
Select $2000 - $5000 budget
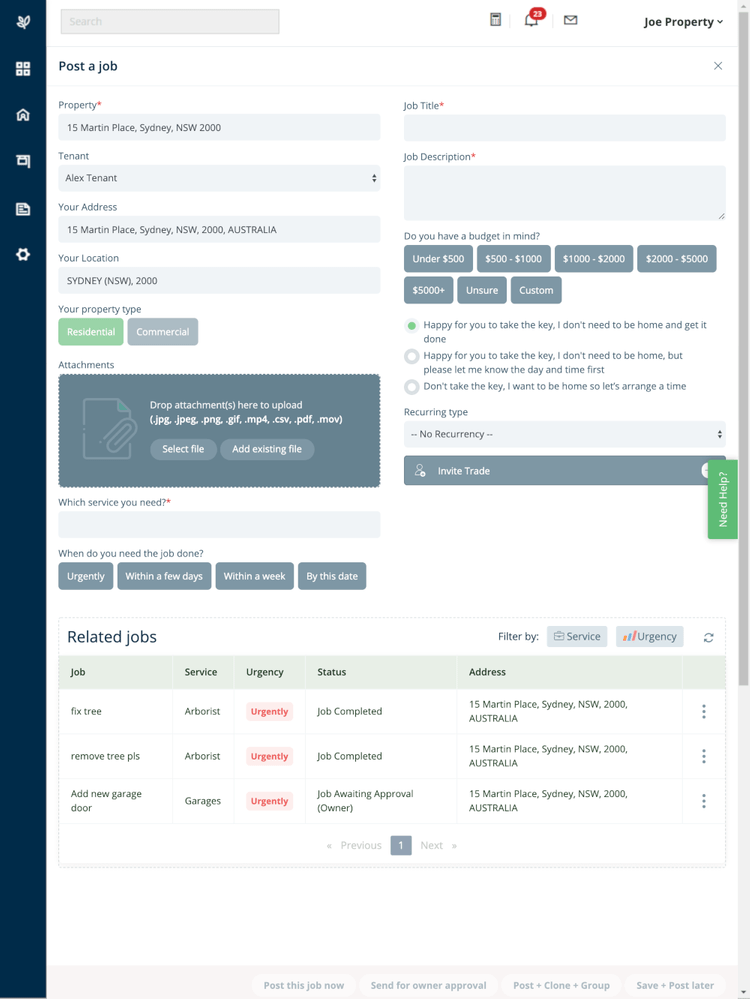click(677, 259)
